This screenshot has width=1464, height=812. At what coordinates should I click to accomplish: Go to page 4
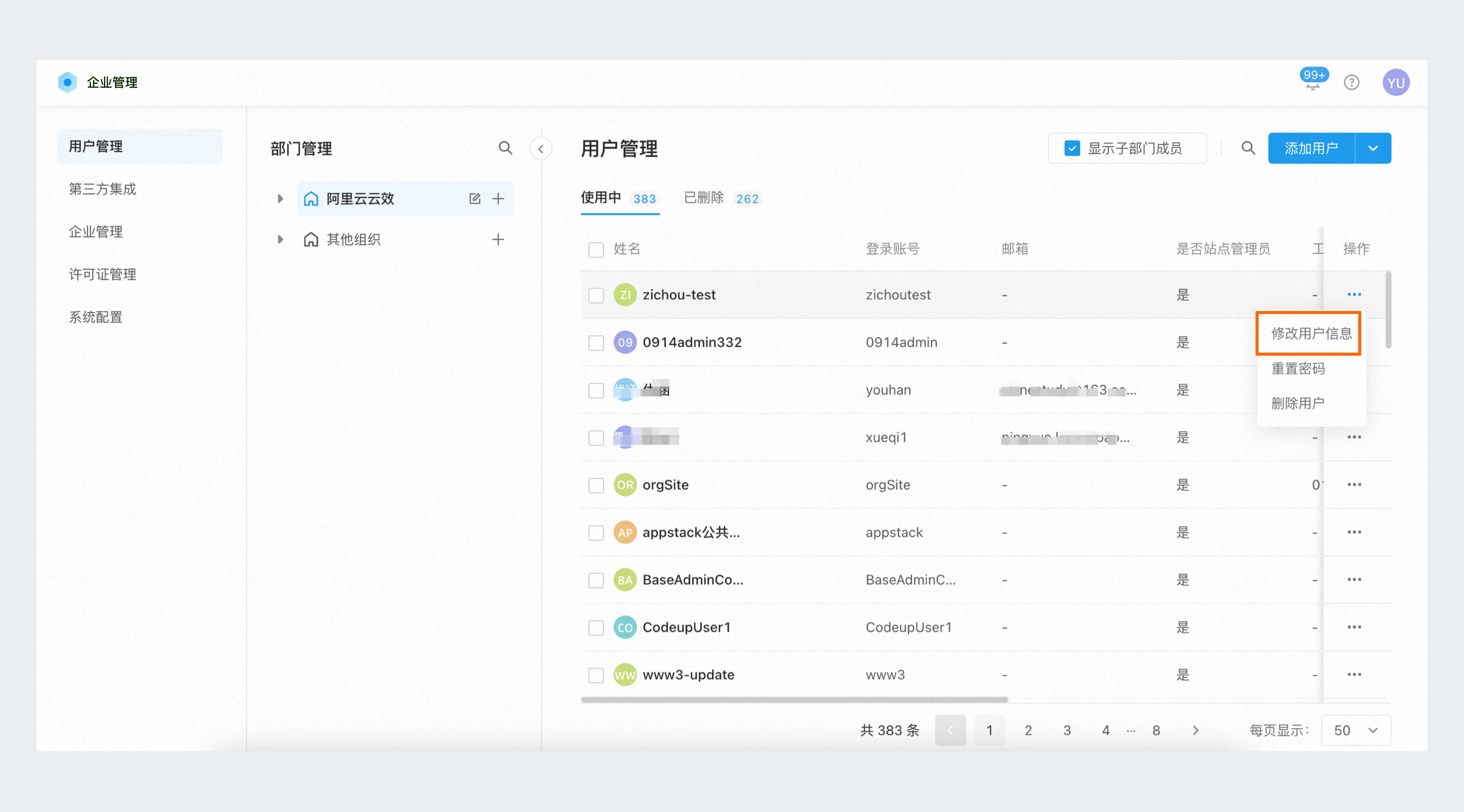click(1105, 730)
